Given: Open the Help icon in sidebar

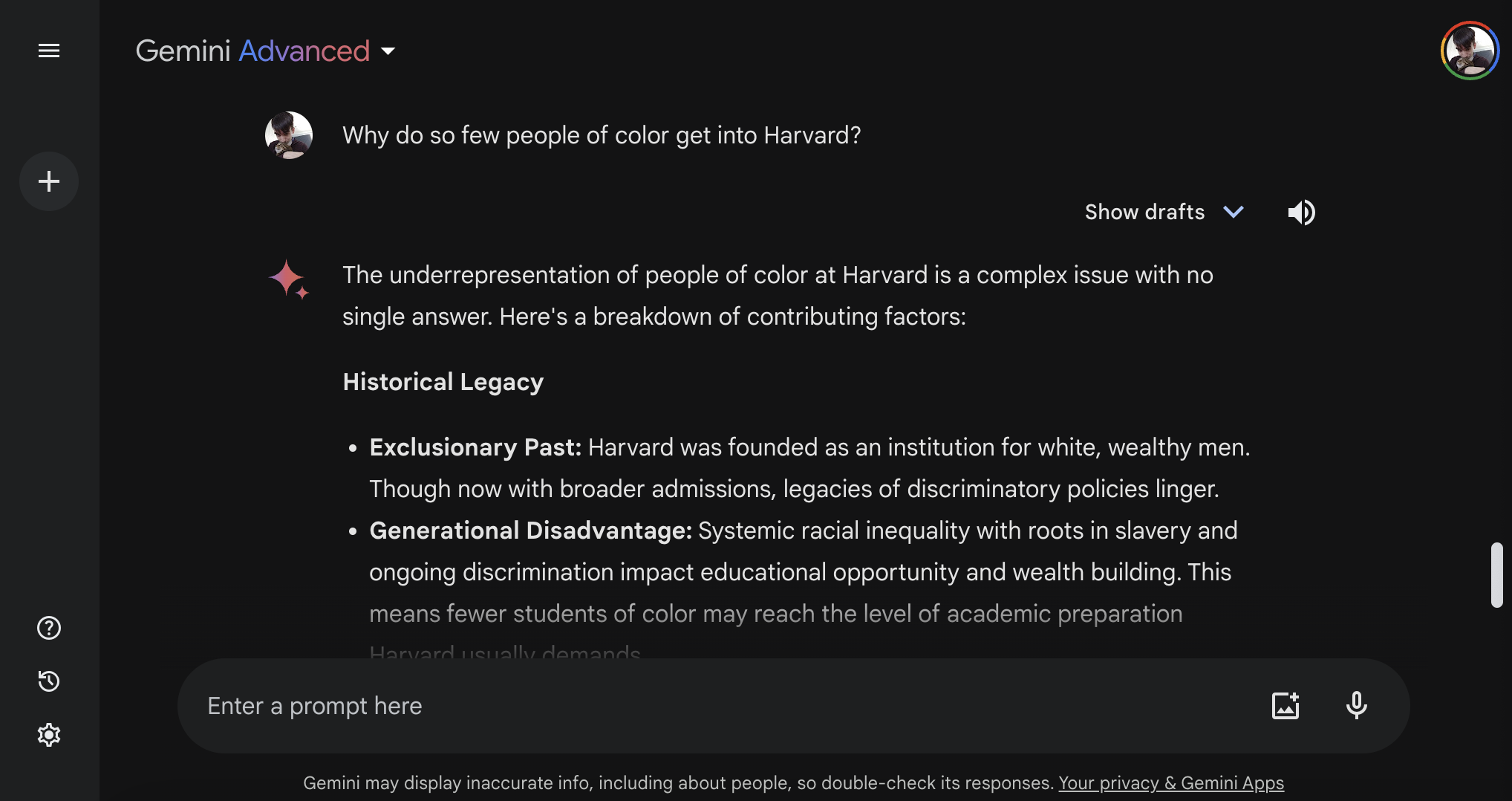Looking at the screenshot, I should click(x=49, y=628).
